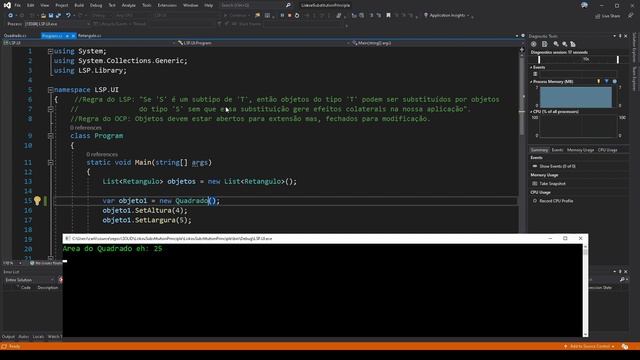
Task: Open the Application Insights dropdown
Action: (x=448, y=16)
